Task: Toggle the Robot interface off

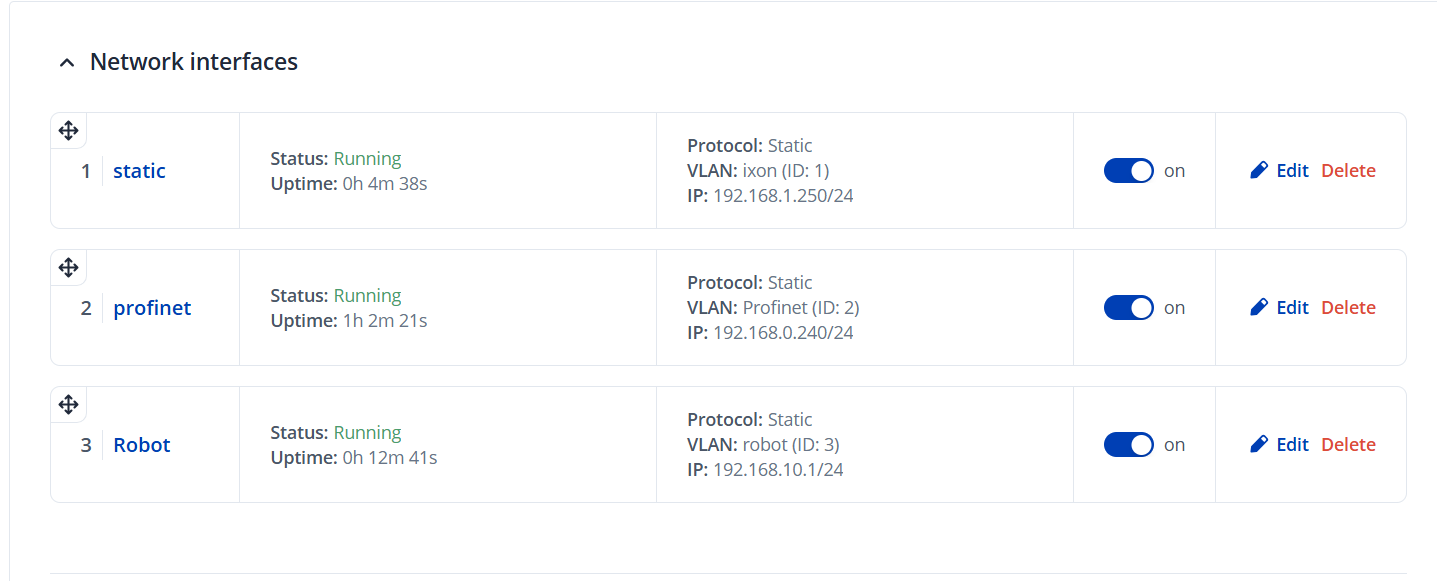Action: click(1128, 445)
